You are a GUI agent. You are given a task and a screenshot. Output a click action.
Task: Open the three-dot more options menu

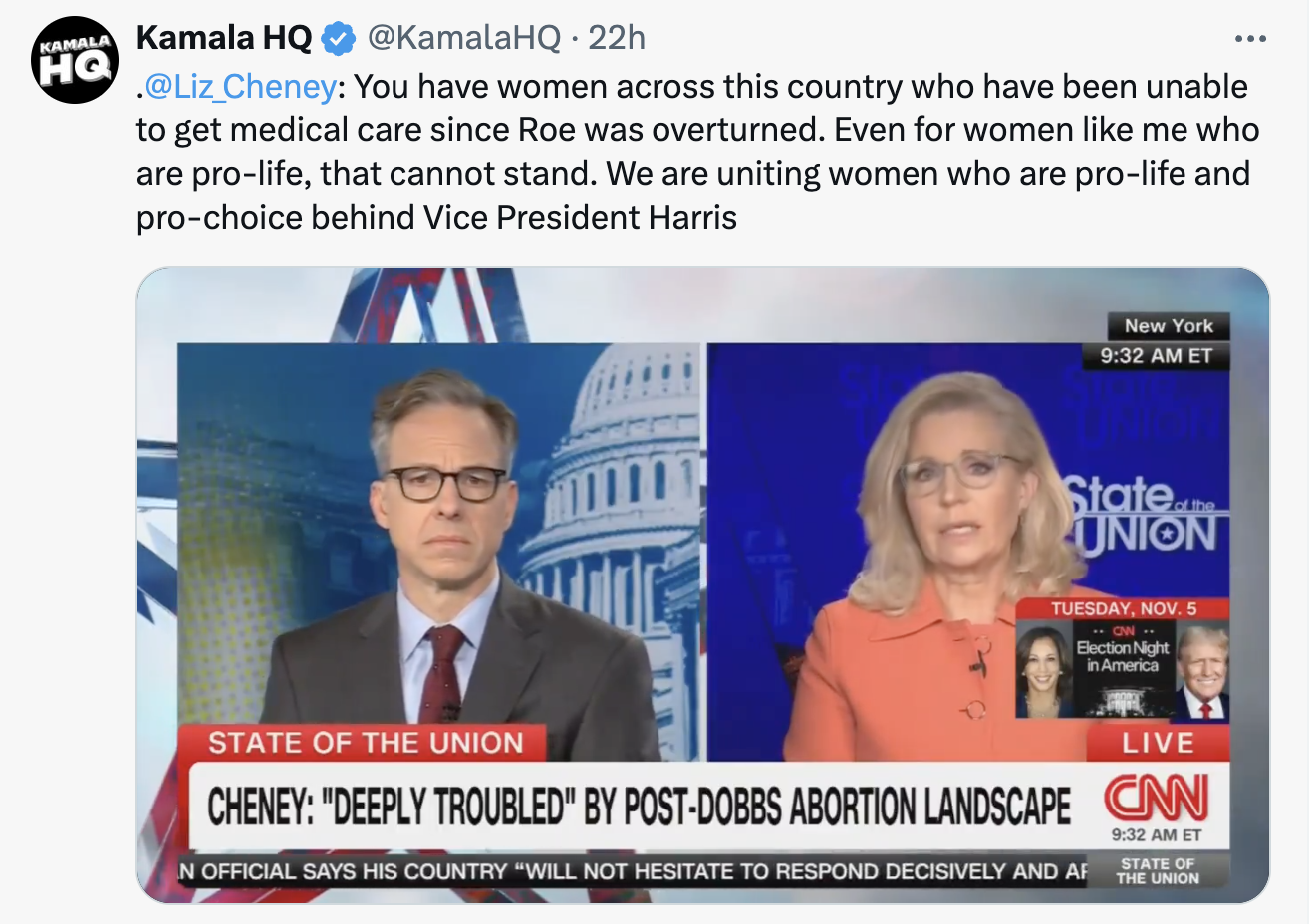(1250, 39)
